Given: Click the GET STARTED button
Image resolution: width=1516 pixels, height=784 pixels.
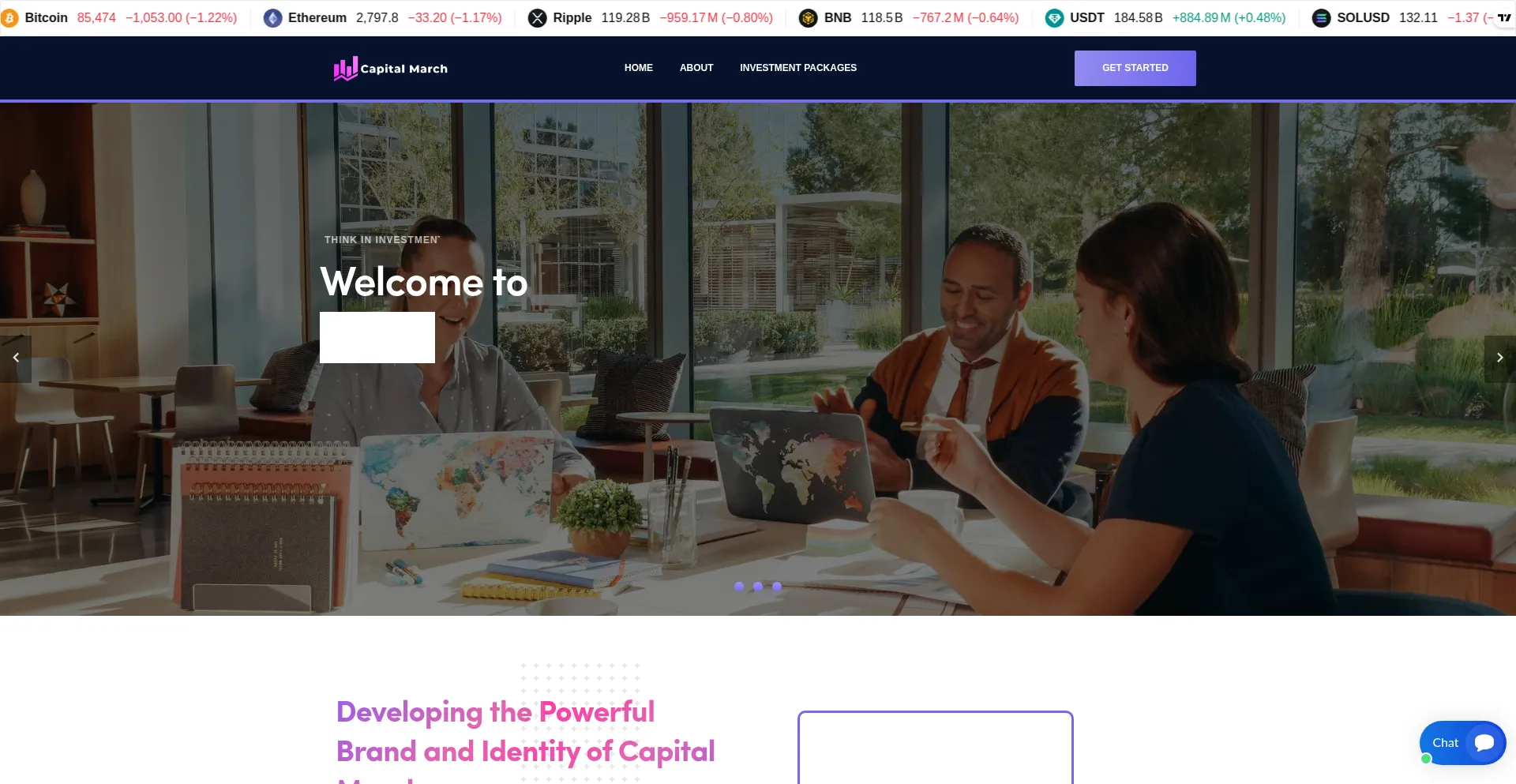Looking at the screenshot, I should (1135, 68).
